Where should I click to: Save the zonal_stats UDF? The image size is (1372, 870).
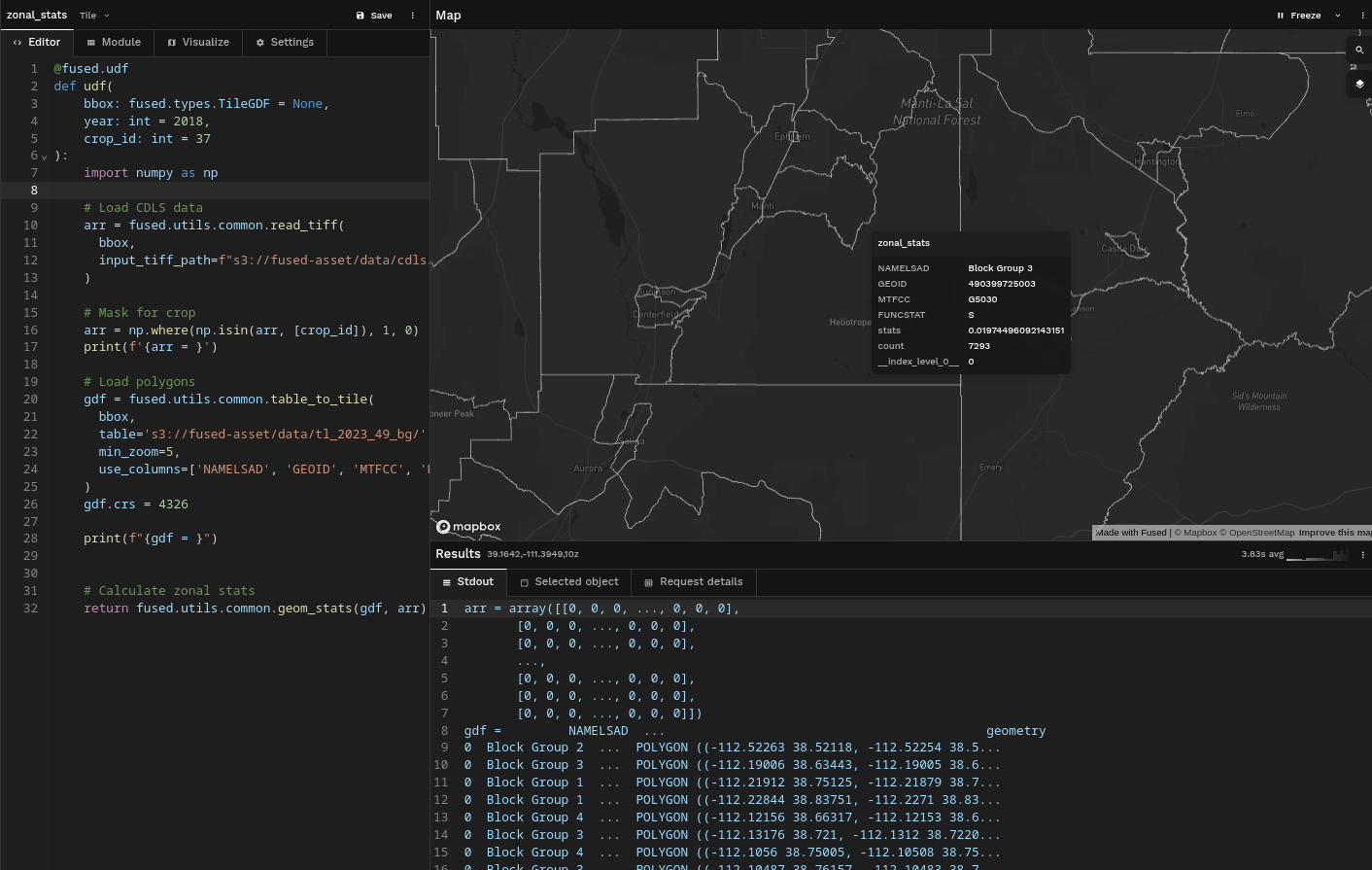[x=374, y=16]
